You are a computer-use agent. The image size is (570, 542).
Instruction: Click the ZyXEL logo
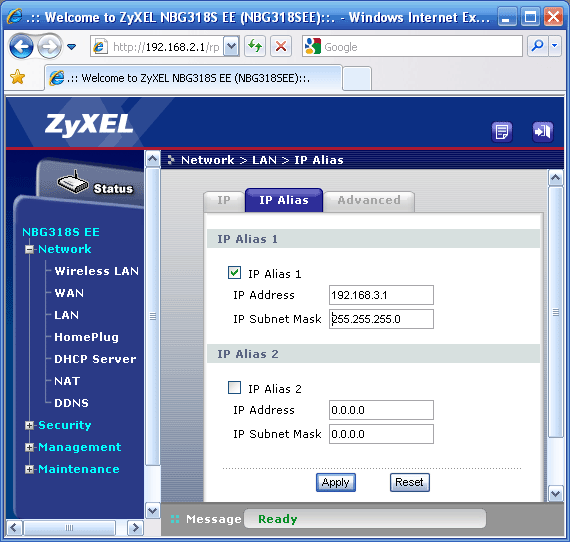(x=89, y=125)
